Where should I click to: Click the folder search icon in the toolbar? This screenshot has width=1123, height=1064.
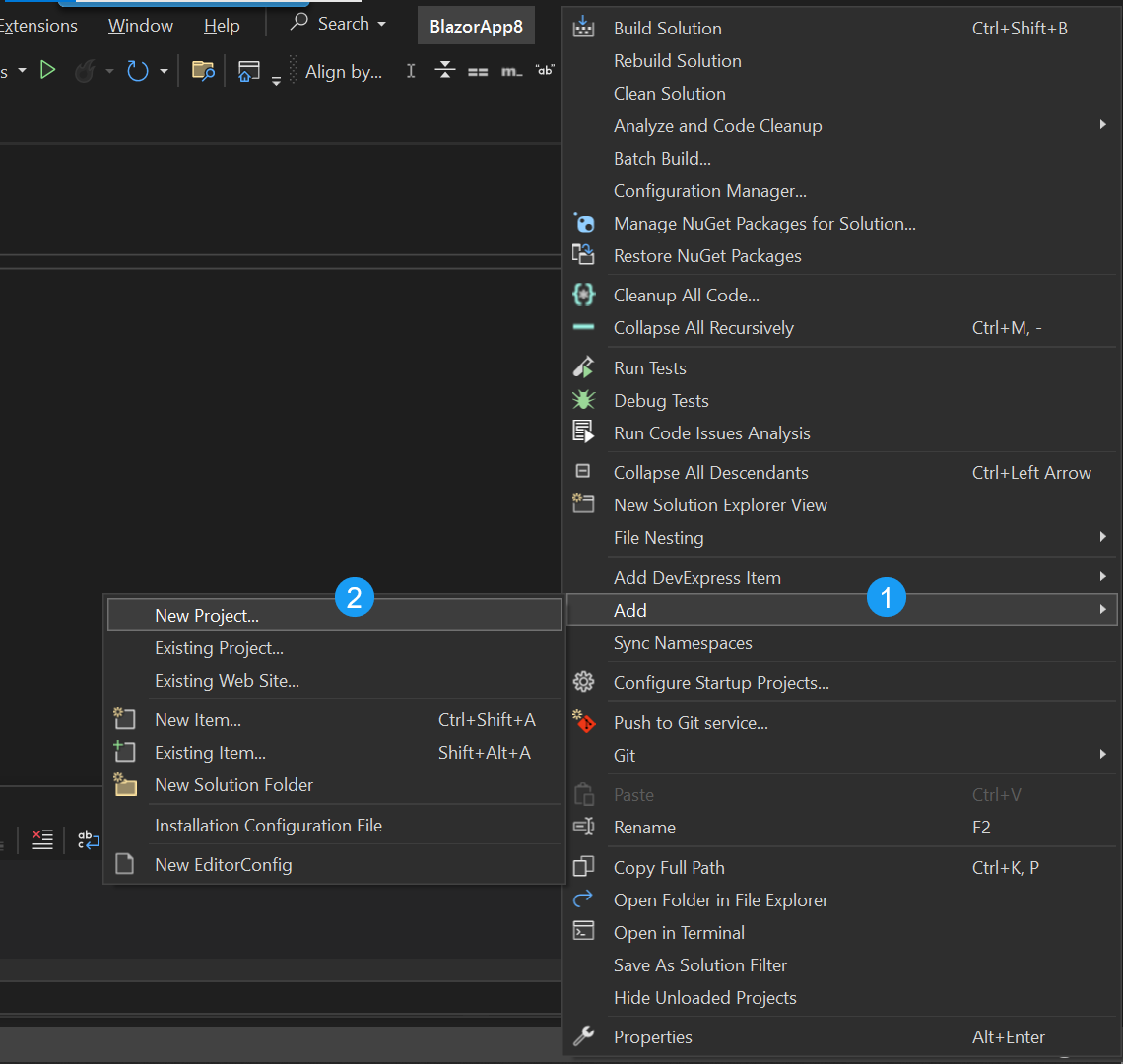203,70
